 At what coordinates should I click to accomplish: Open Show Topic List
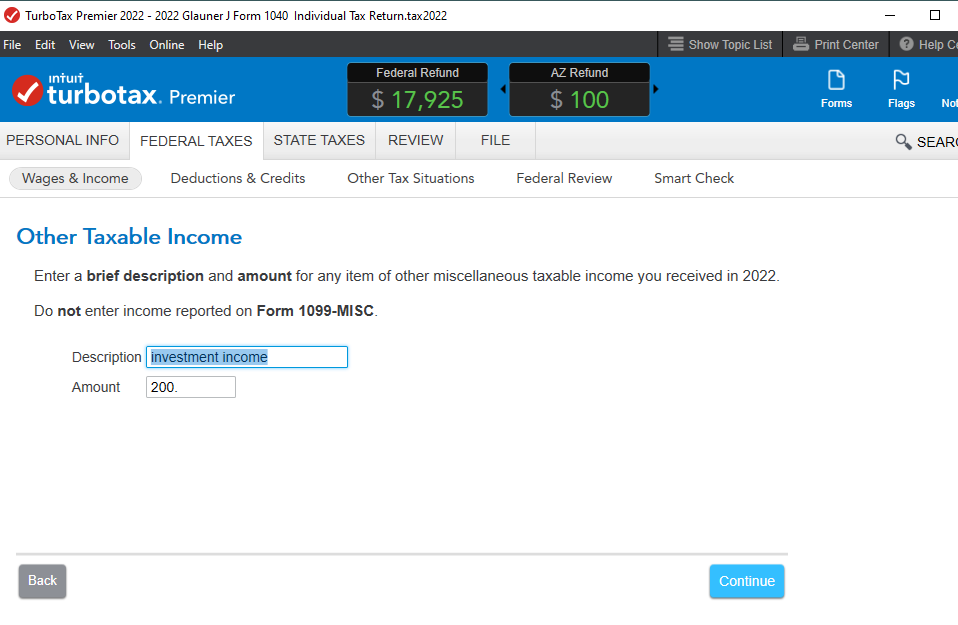tap(720, 45)
